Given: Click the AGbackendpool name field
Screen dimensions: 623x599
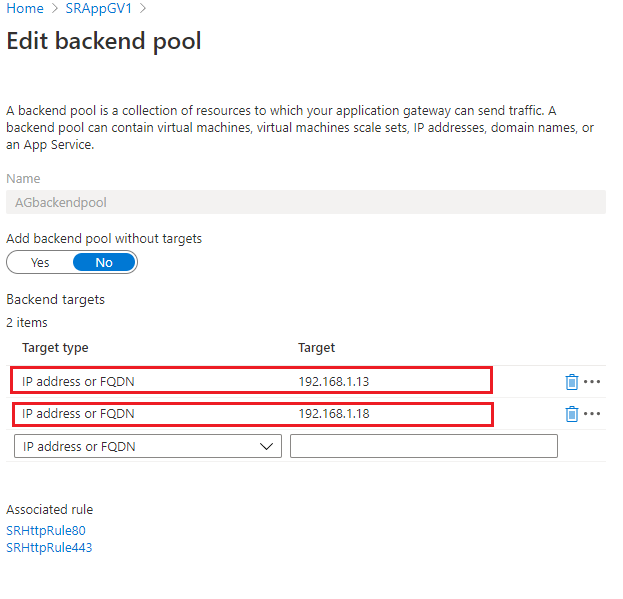Looking at the screenshot, I should pyautogui.click(x=305, y=202).
